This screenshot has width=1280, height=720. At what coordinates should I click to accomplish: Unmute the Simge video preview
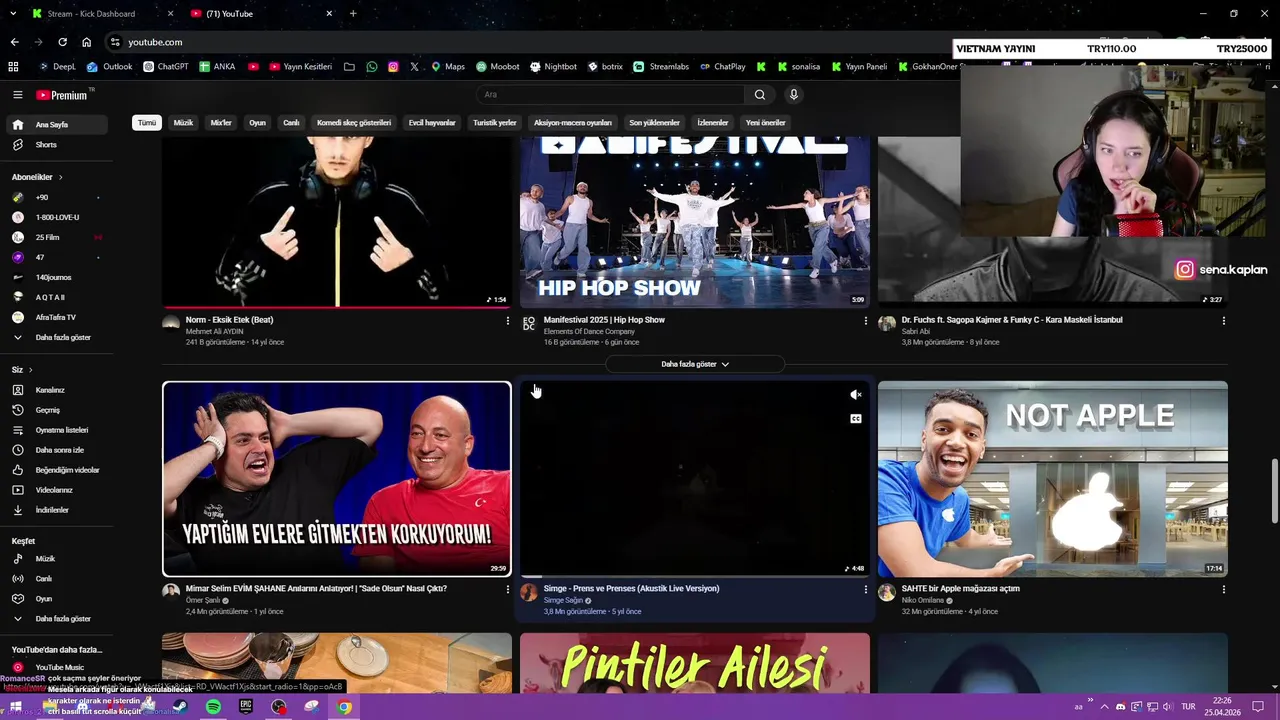click(x=856, y=395)
